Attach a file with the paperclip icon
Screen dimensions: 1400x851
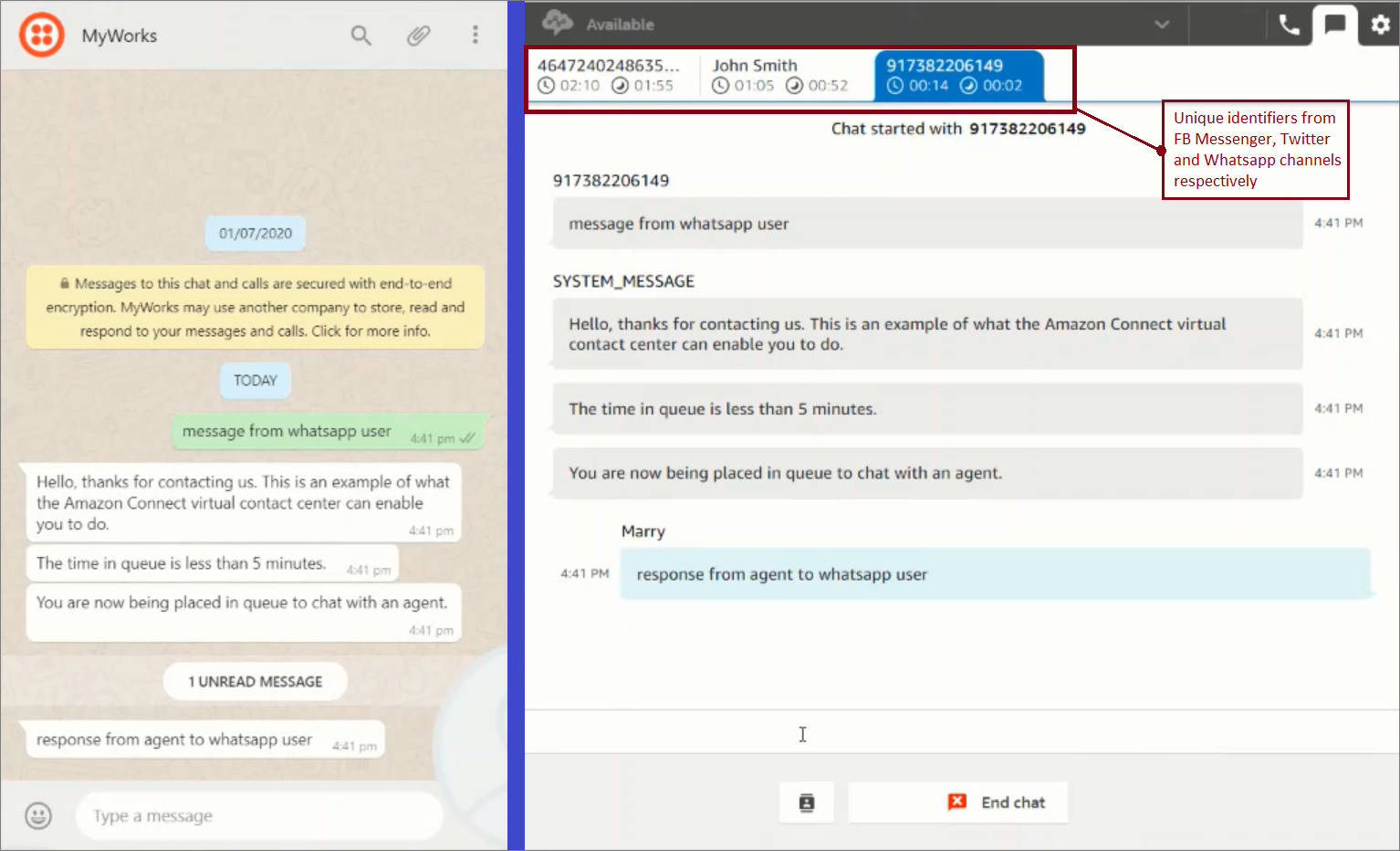[418, 36]
